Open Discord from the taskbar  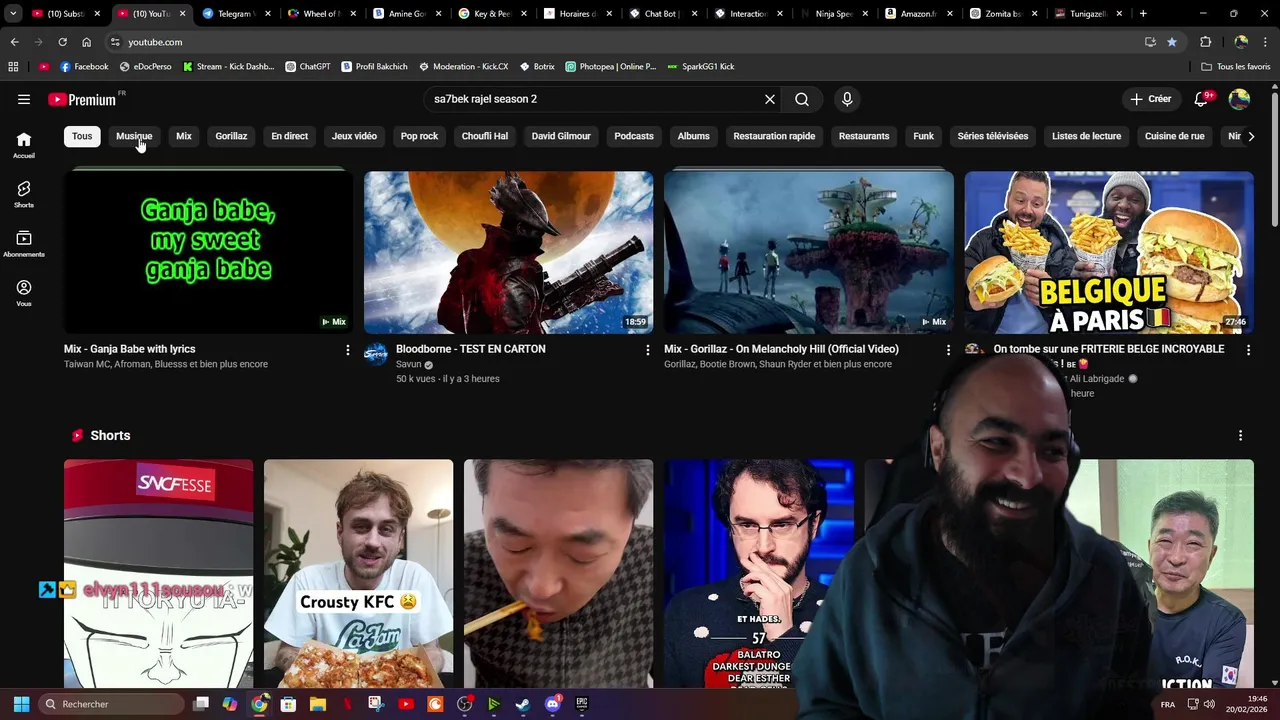(553, 704)
